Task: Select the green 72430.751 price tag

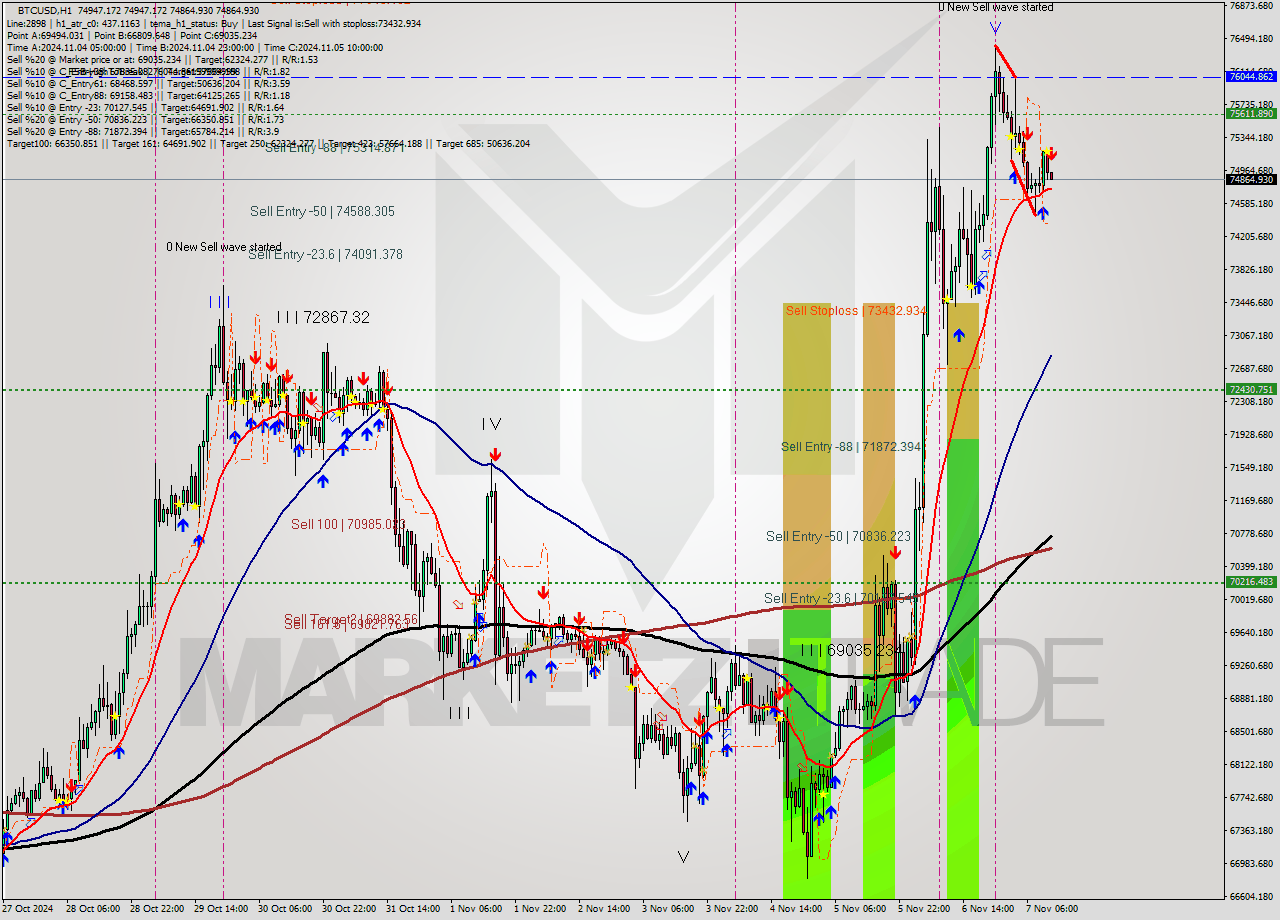Action: coord(1251,389)
